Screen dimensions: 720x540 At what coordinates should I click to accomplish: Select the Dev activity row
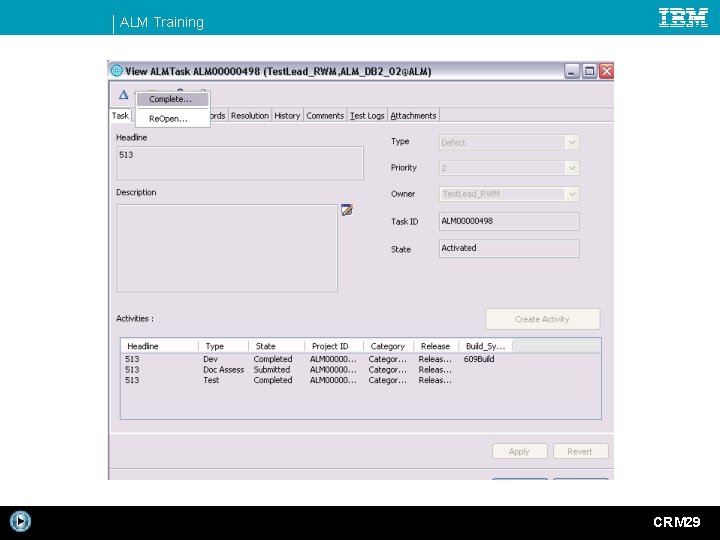coord(360,359)
